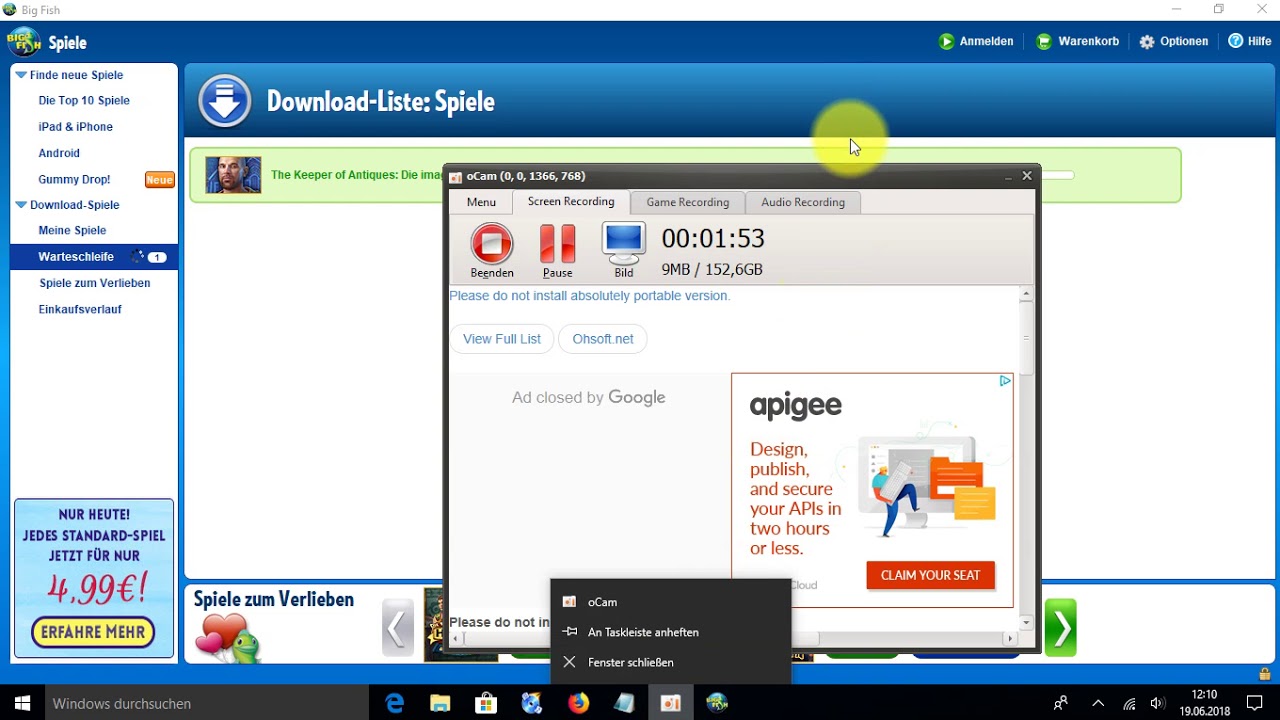Click the Spiele zum Verlieben hearts banner
The height and width of the screenshot is (720, 1280).
(228, 637)
